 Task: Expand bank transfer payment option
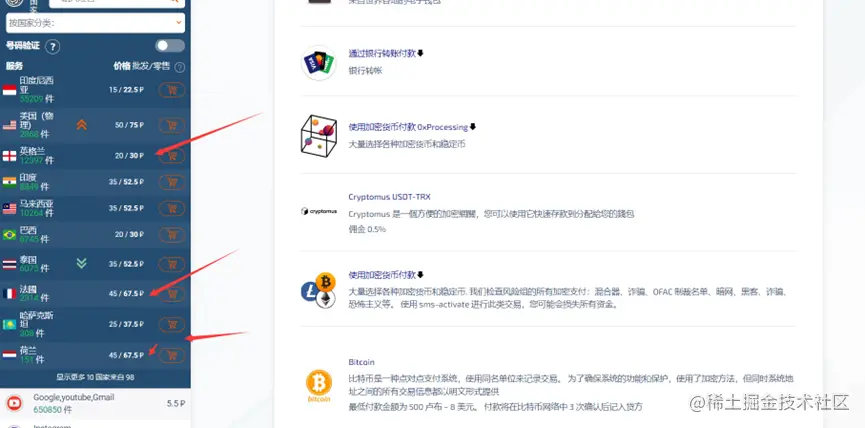click(386, 54)
